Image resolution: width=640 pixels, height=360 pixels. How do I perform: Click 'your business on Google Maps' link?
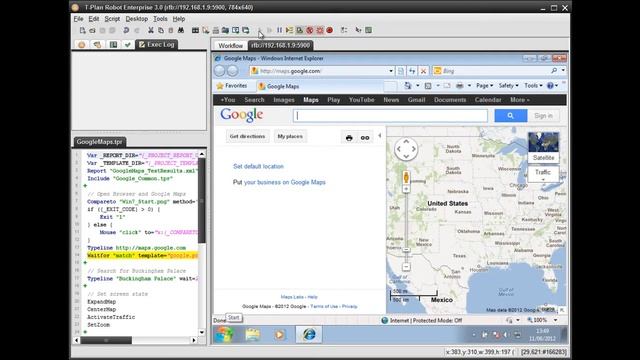[x=284, y=182]
